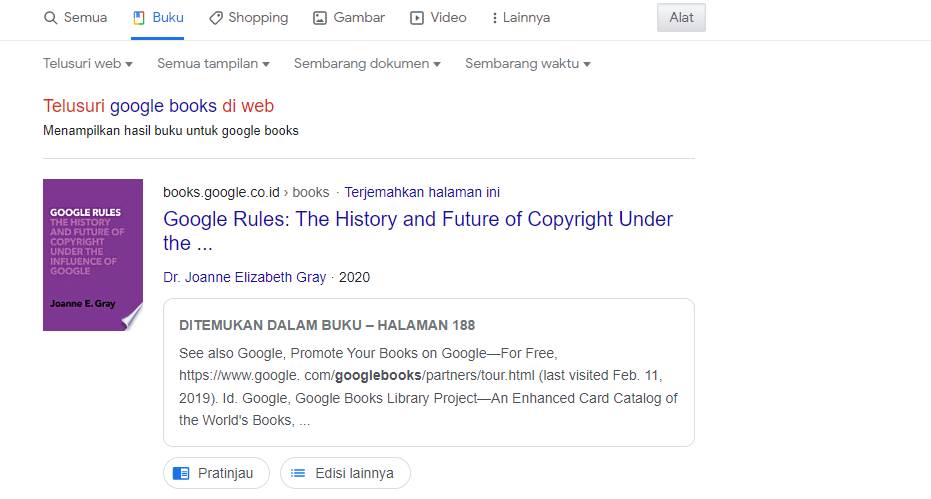Click the play icon beside Video

(417, 18)
